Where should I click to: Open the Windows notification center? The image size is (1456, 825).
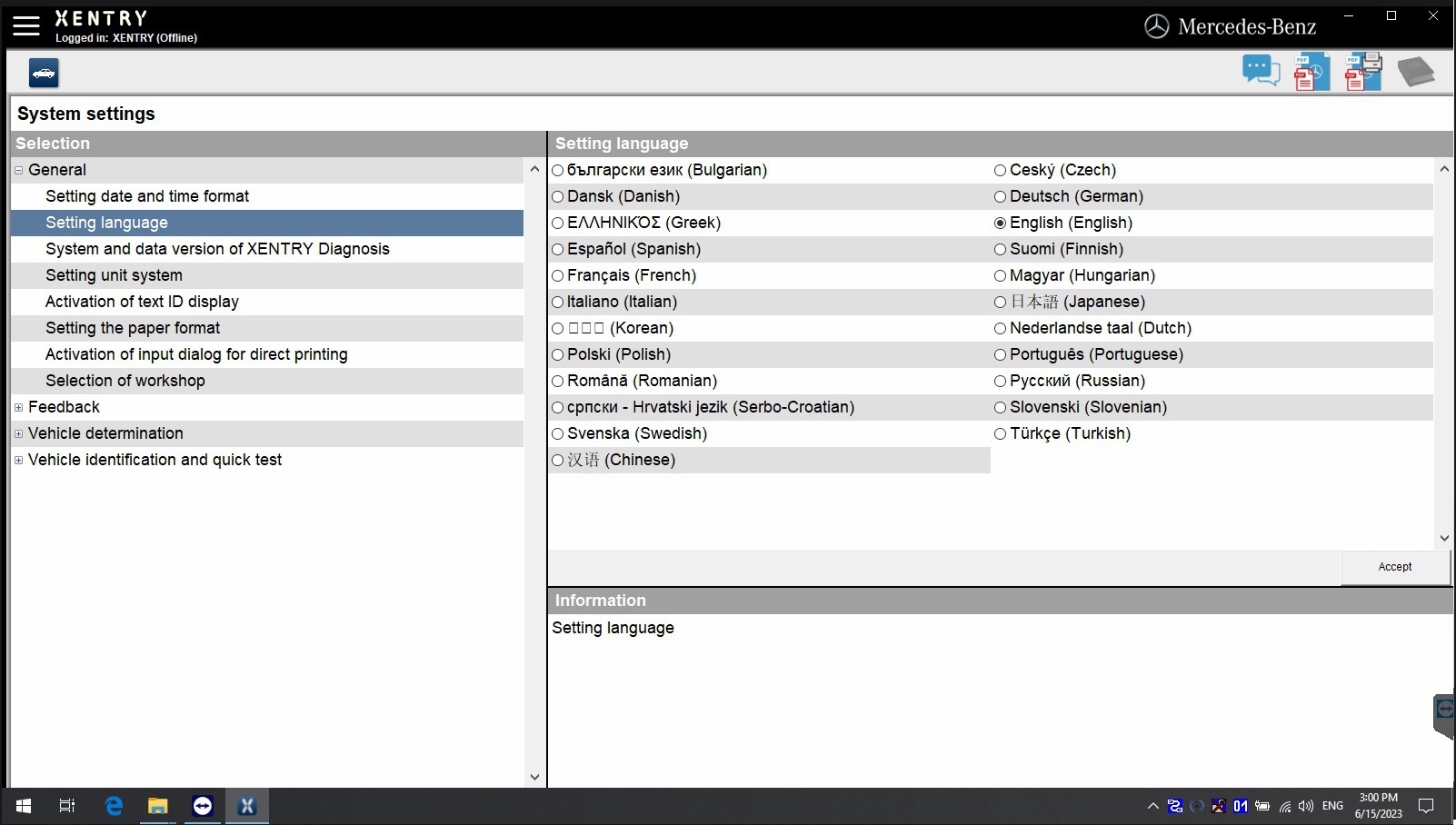coord(1426,806)
